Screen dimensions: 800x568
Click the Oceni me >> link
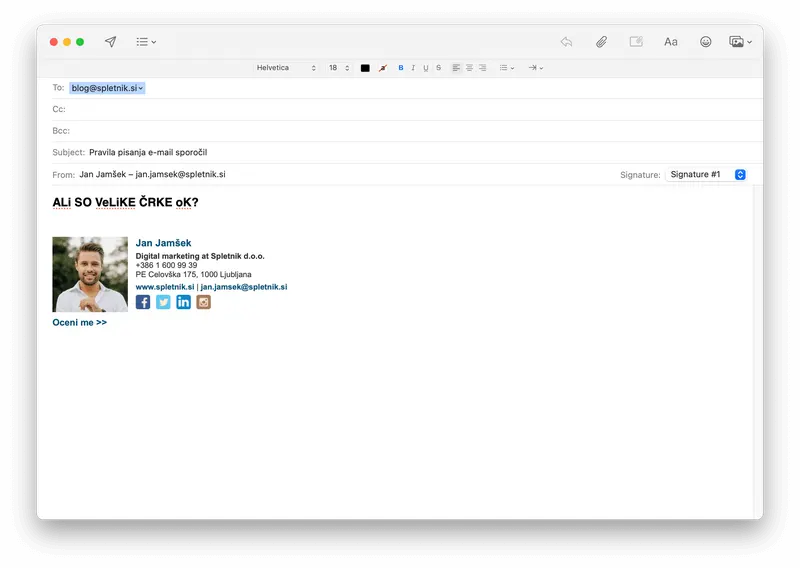pyautogui.click(x=80, y=323)
